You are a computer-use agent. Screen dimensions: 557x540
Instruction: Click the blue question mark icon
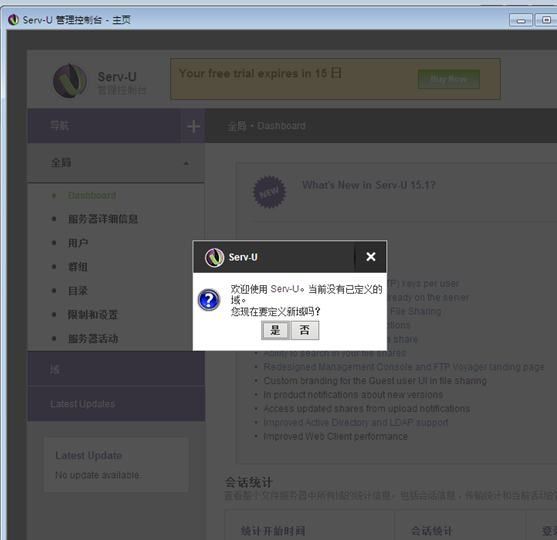pos(209,299)
